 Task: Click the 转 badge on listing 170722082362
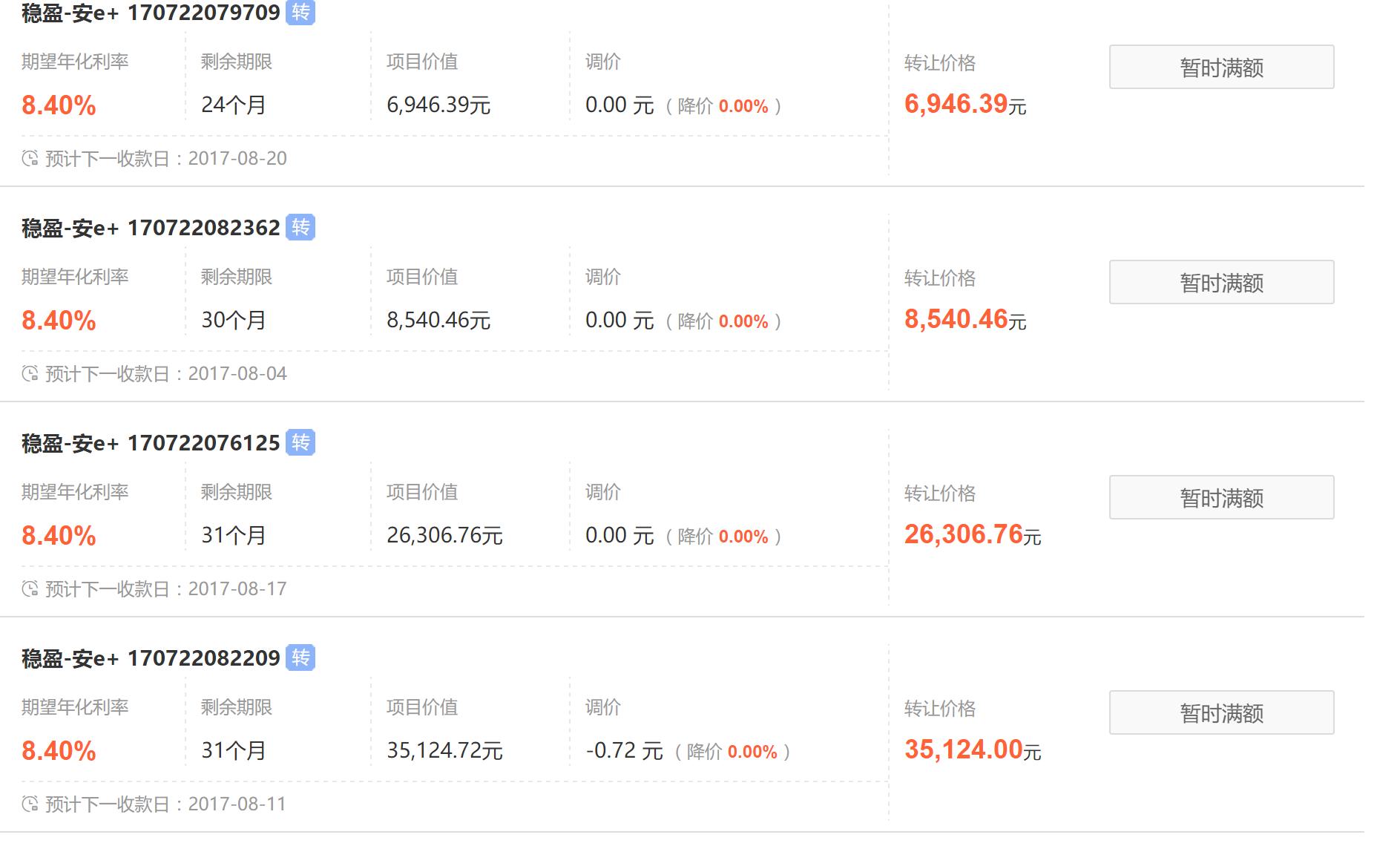pyautogui.click(x=302, y=228)
